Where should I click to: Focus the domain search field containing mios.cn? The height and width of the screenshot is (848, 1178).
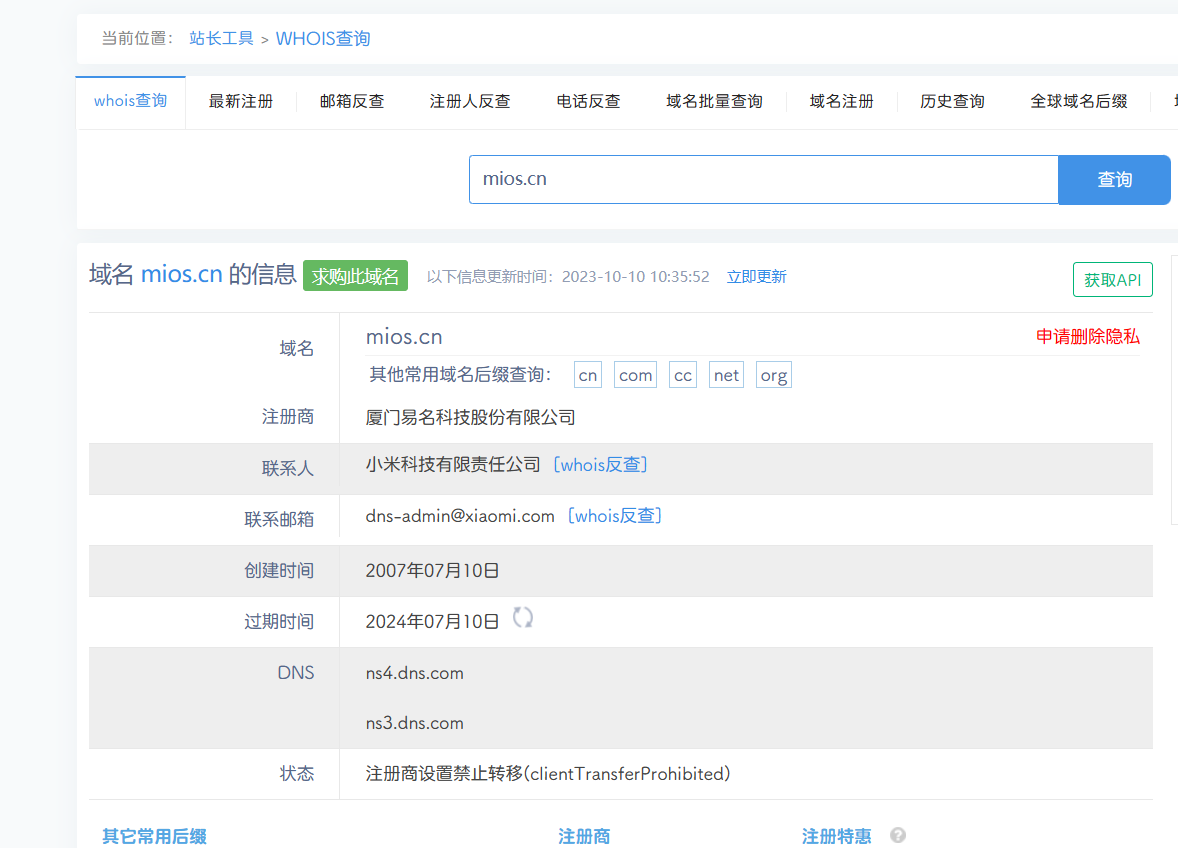(x=763, y=180)
